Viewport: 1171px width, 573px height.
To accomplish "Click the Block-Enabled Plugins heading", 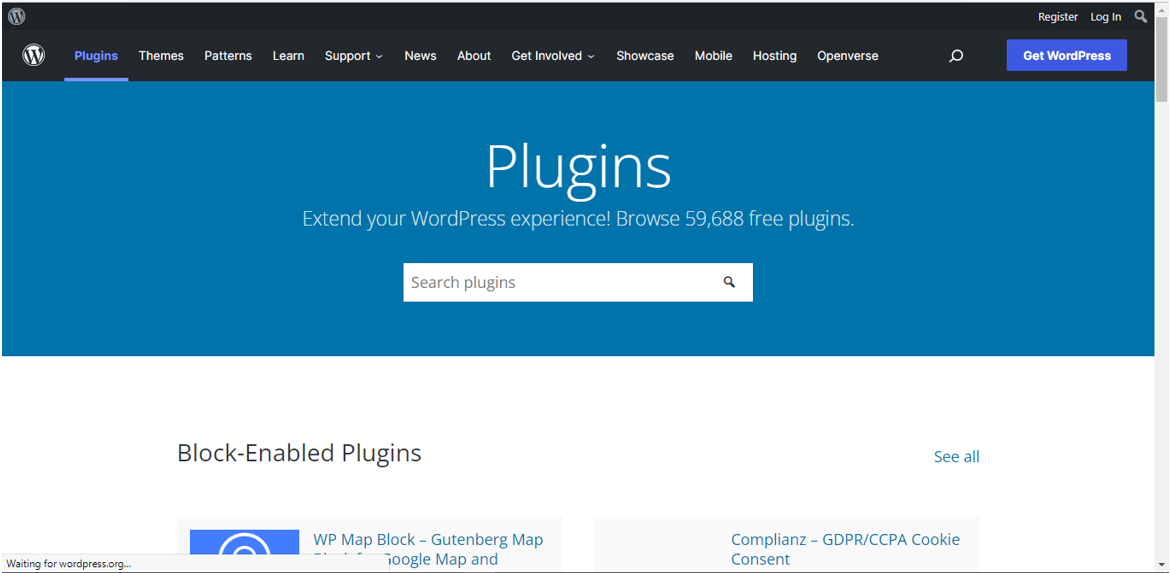I will coord(299,453).
